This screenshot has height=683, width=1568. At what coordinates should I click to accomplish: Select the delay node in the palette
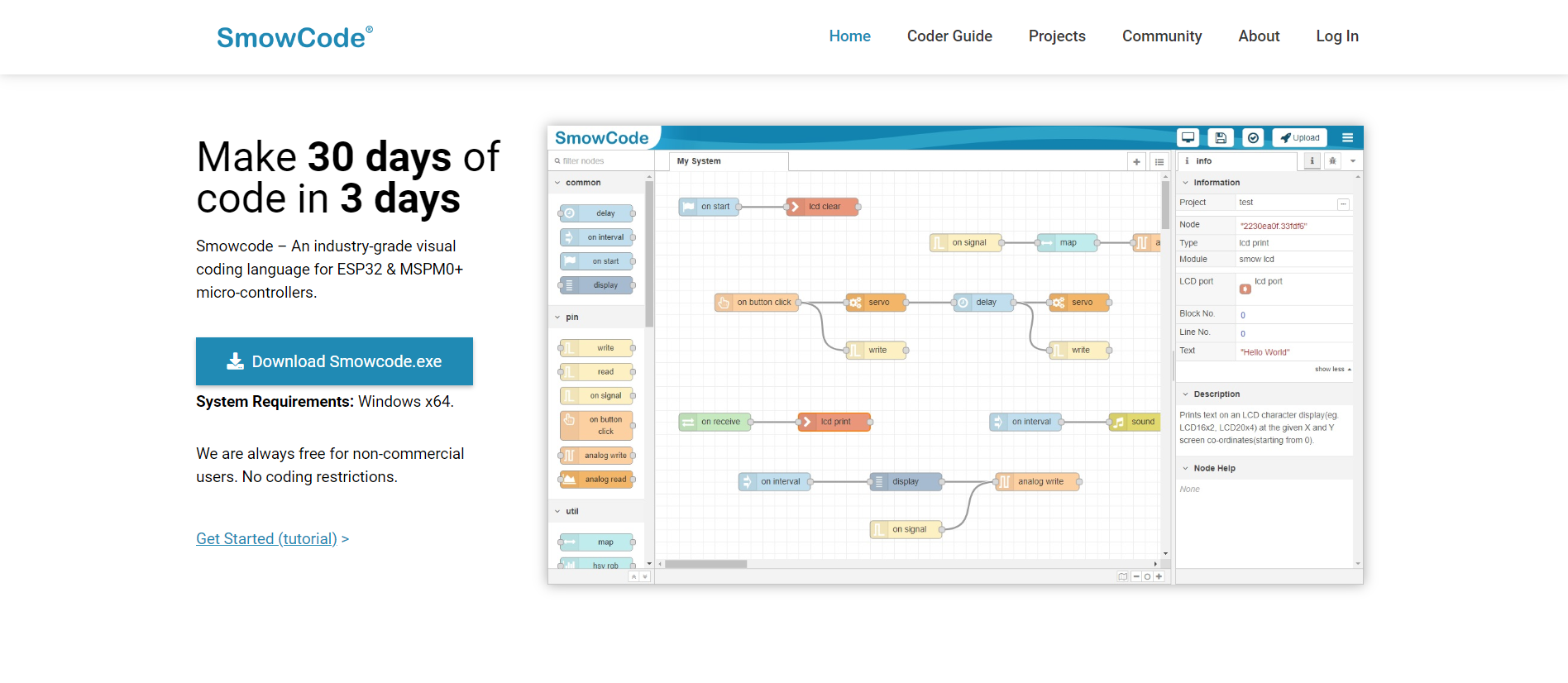point(597,213)
